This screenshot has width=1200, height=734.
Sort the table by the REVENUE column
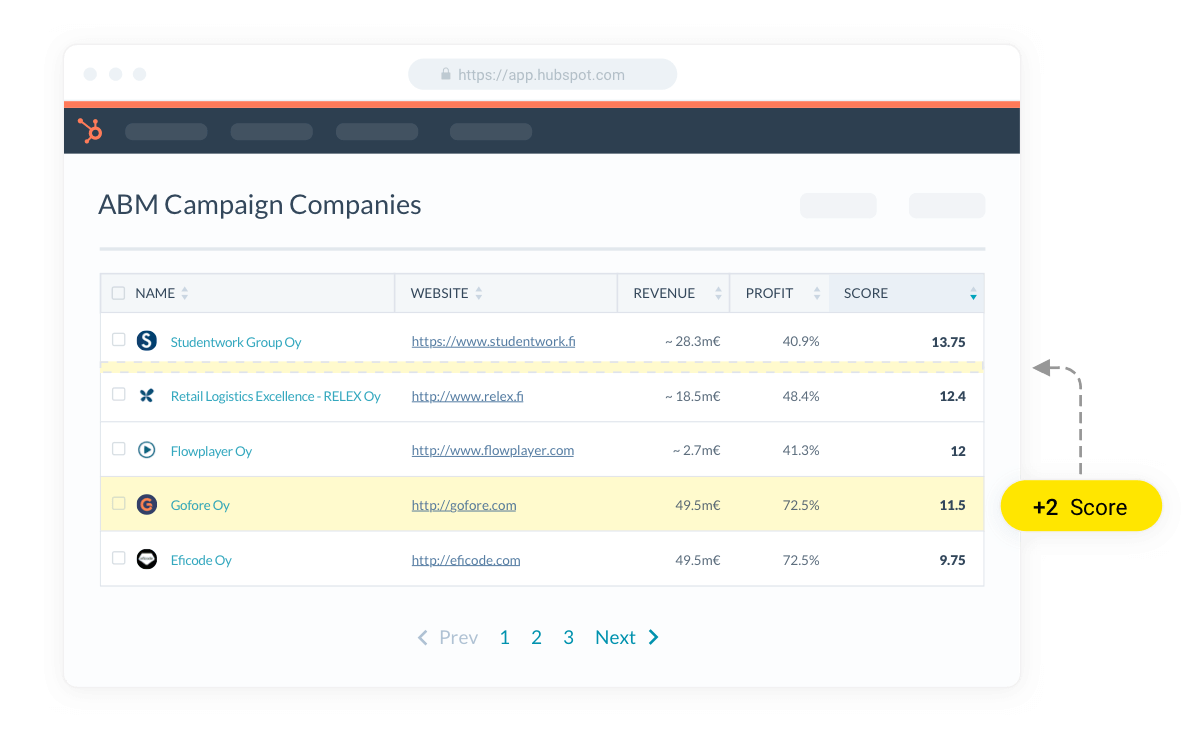[718, 293]
